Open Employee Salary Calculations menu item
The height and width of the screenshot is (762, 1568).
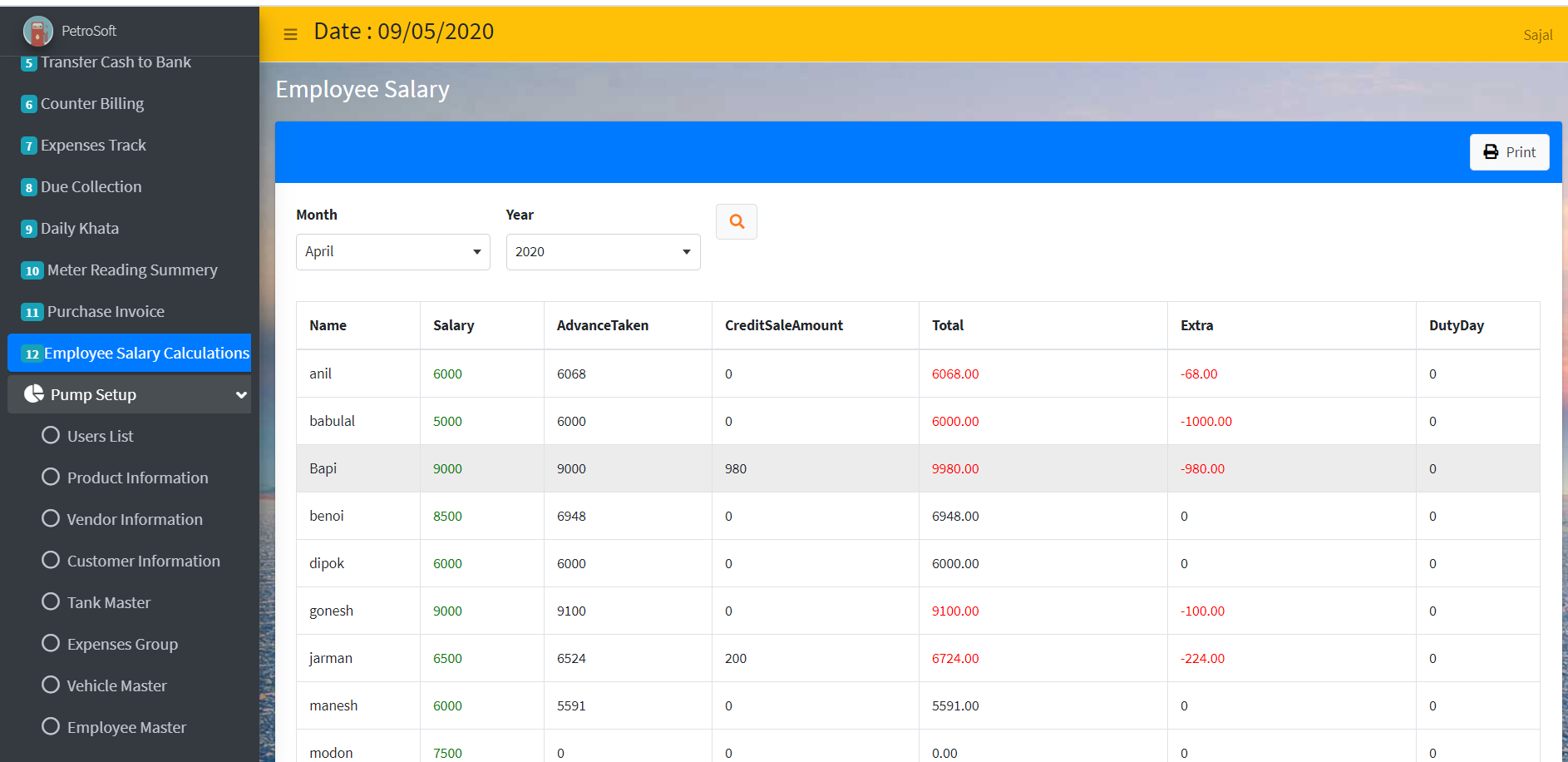pos(145,354)
